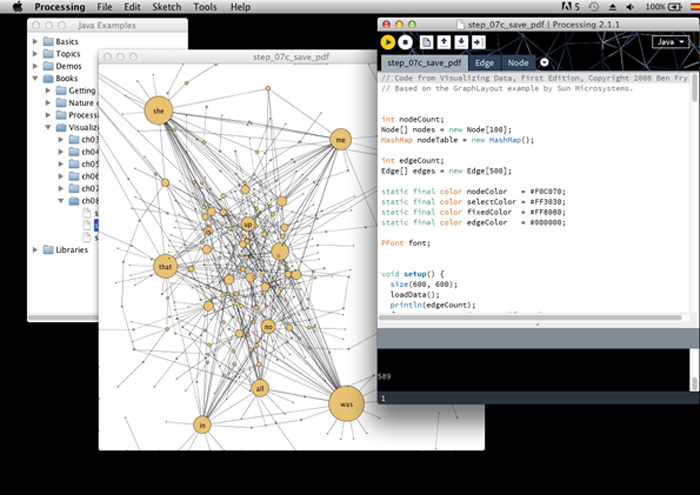Run the sketch with the play button
The width and height of the screenshot is (700, 495).
point(388,42)
